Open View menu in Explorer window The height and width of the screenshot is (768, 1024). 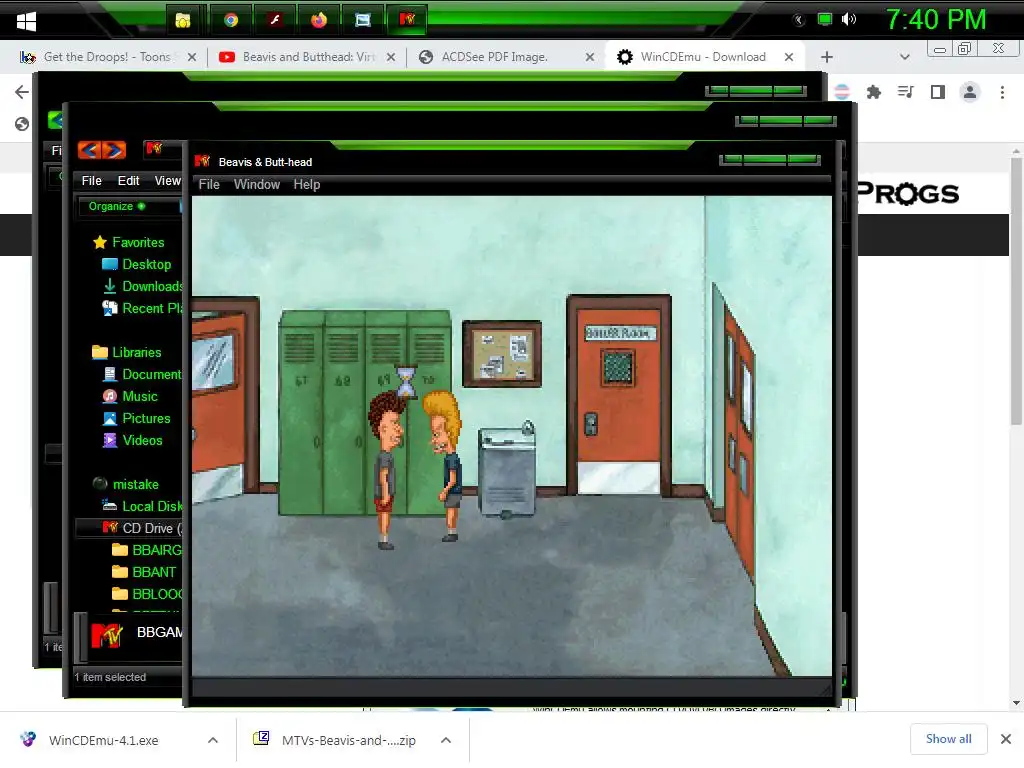(x=167, y=181)
